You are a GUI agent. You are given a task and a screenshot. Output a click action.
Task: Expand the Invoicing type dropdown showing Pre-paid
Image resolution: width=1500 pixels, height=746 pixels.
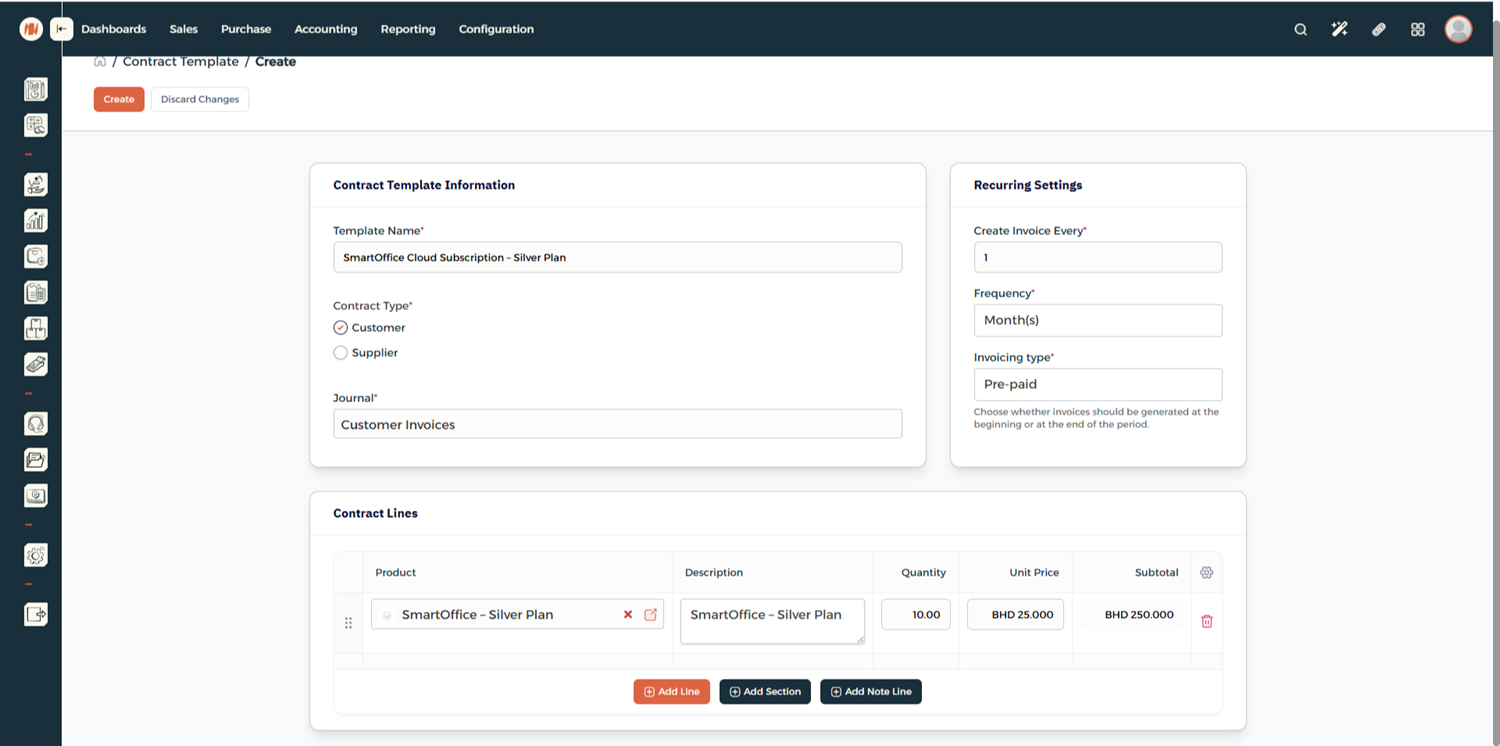point(1097,385)
